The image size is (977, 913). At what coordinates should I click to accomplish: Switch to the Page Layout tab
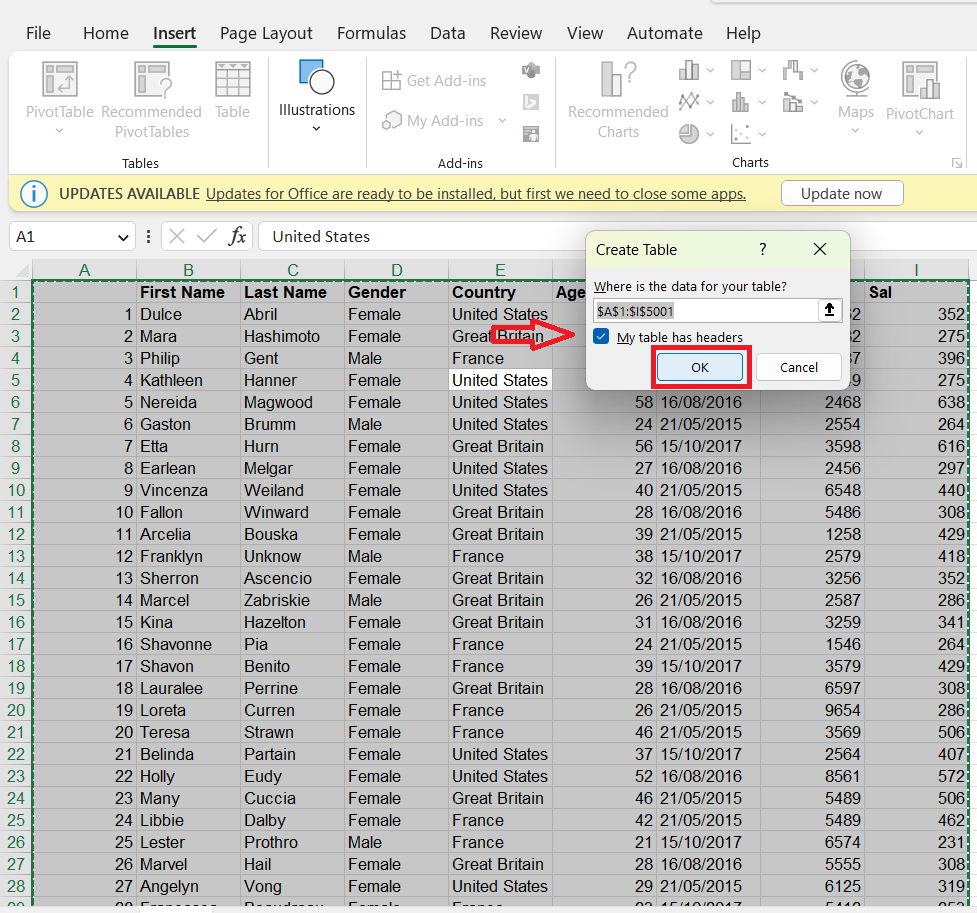pos(266,33)
